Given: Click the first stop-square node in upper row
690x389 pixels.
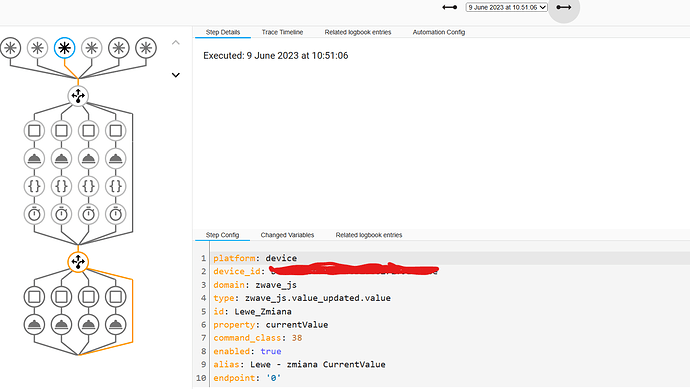Looking at the screenshot, I should 34,131.
